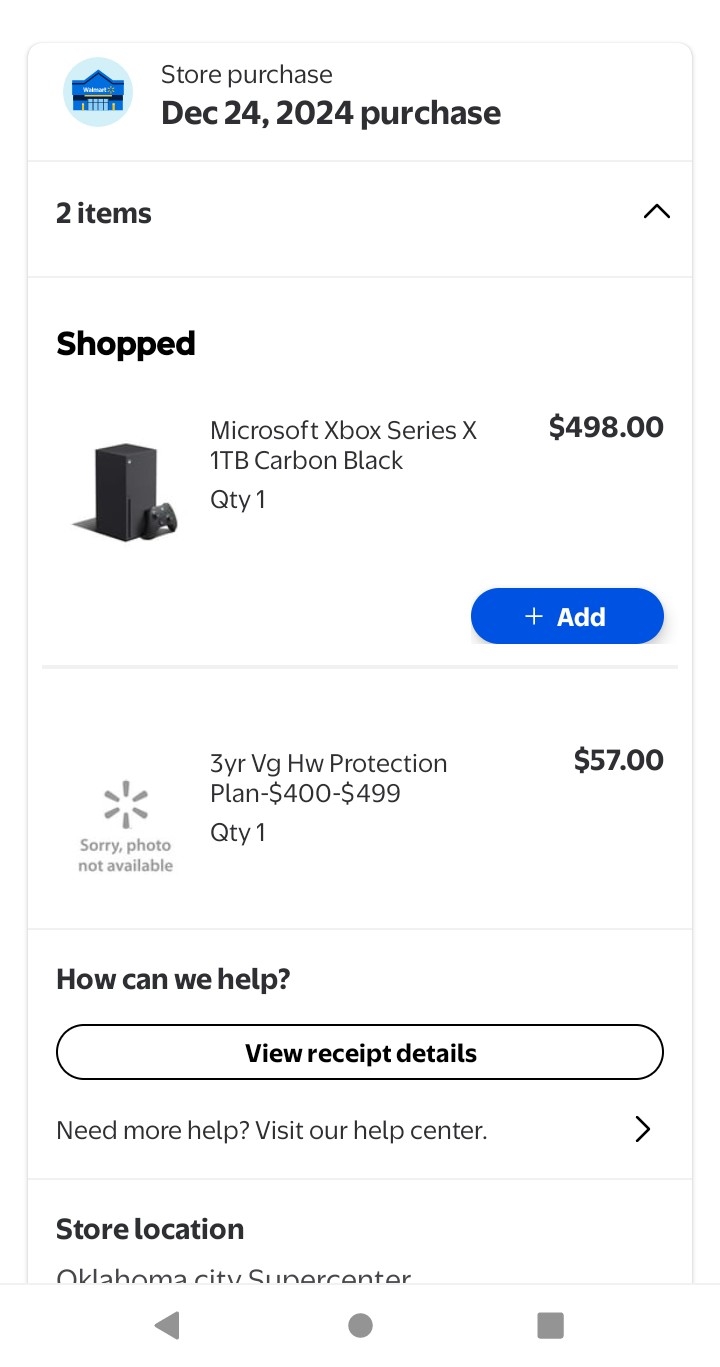Open Android recent apps button
The image size is (720, 1367).
(550, 1325)
